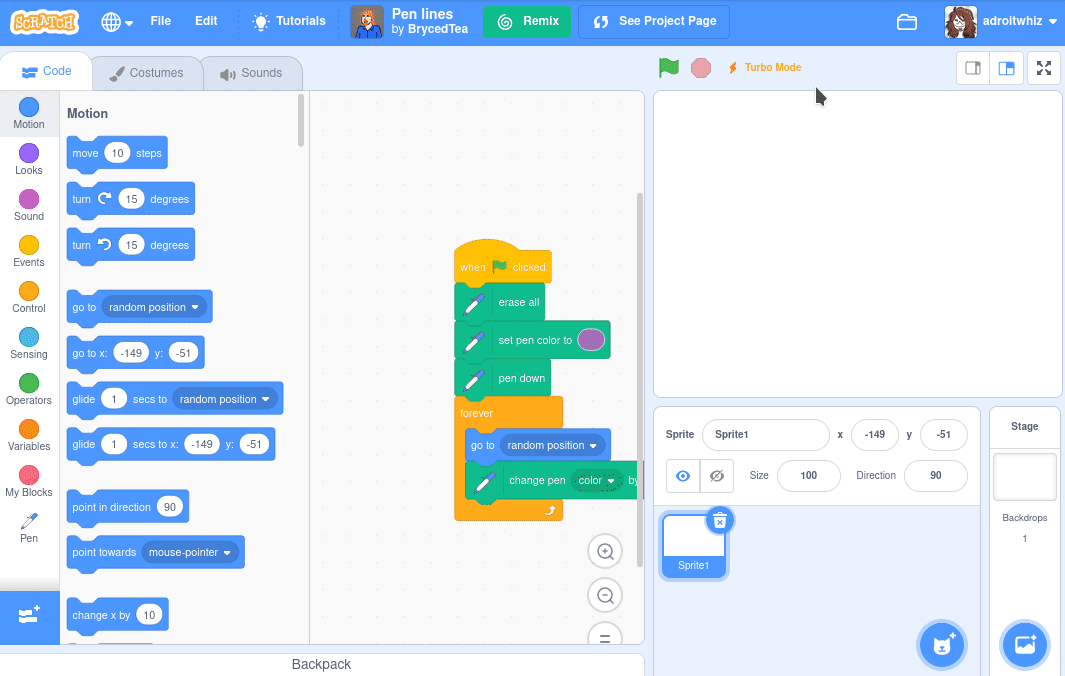
Task: Select the Variables block category
Action: tap(29, 435)
